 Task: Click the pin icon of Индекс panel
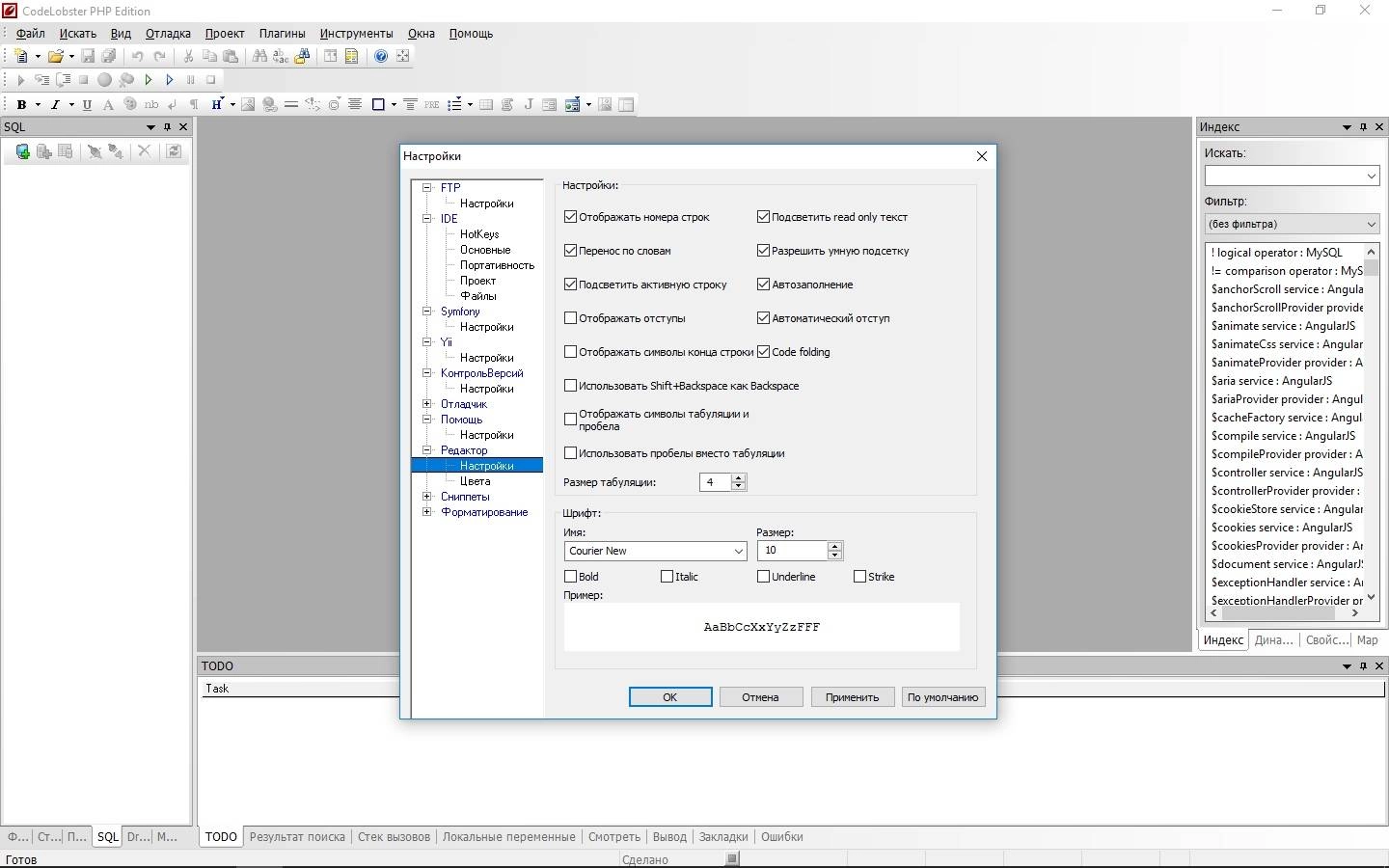[x=1363, y=127]
